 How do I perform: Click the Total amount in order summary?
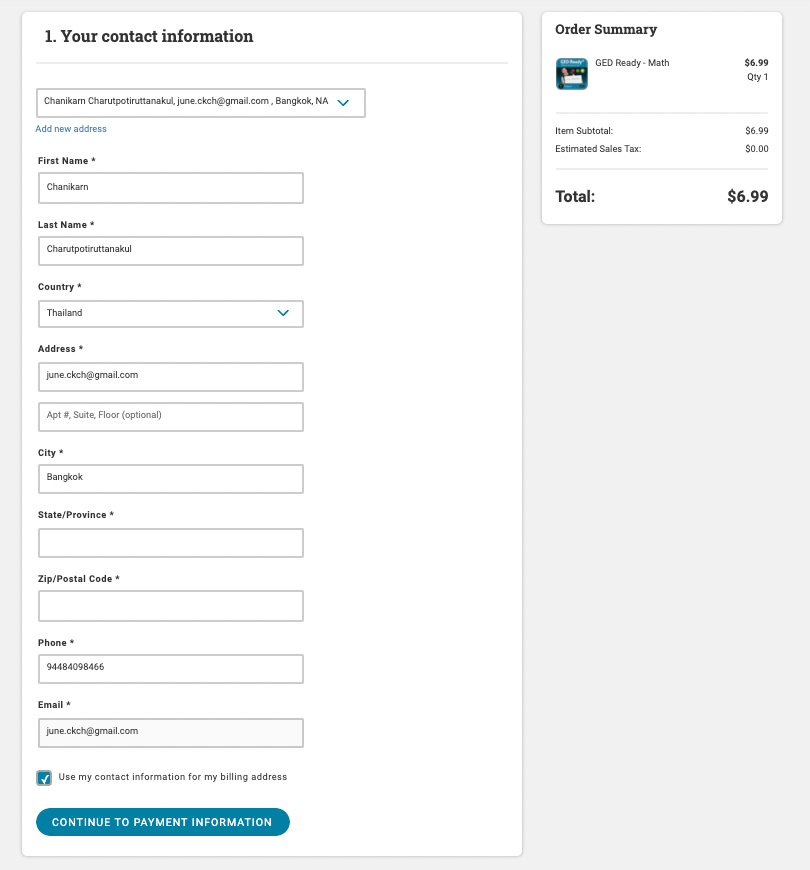(x=747, y=196)
